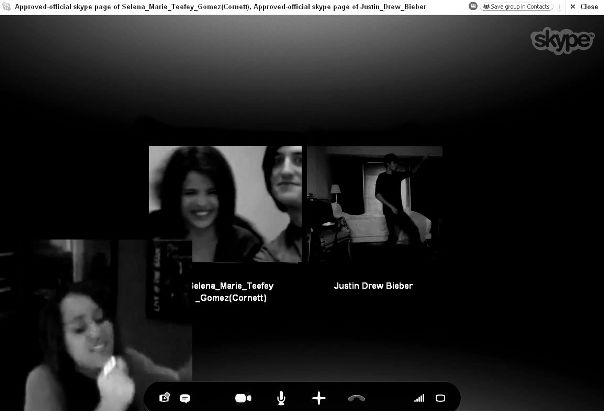Click the _Gomez(Cornett) name label

pyautogui.click(x=231, y=298)
